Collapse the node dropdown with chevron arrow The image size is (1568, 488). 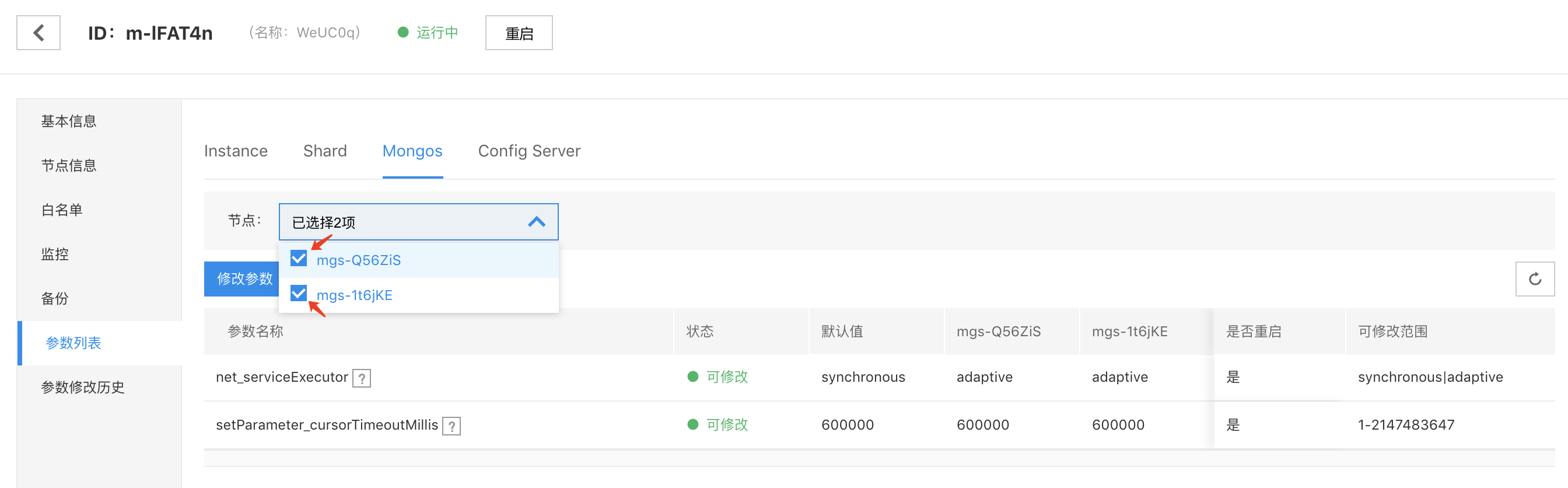pyautogui.click(x=536, y=222)
